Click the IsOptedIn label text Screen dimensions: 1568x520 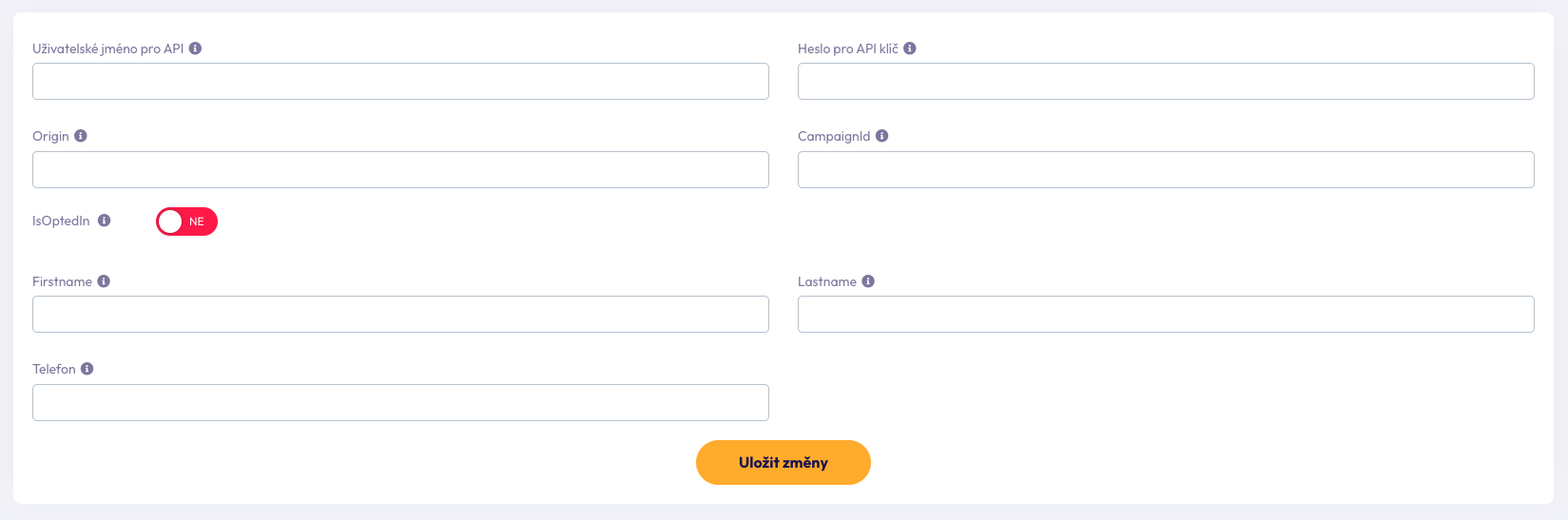[x=61, y=221]
